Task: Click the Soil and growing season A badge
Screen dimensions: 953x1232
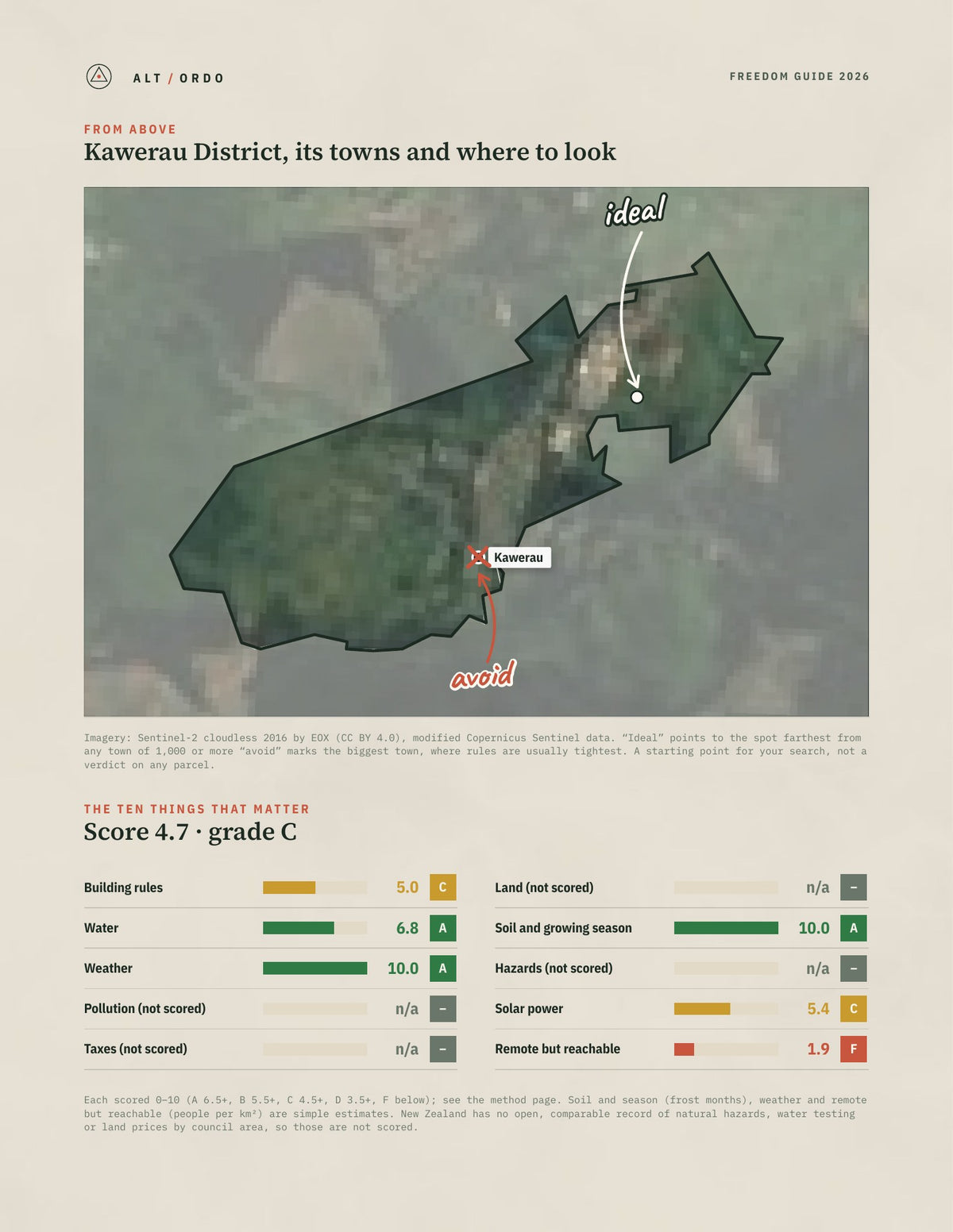Action: pyautogui.click(x=854, y=928)
